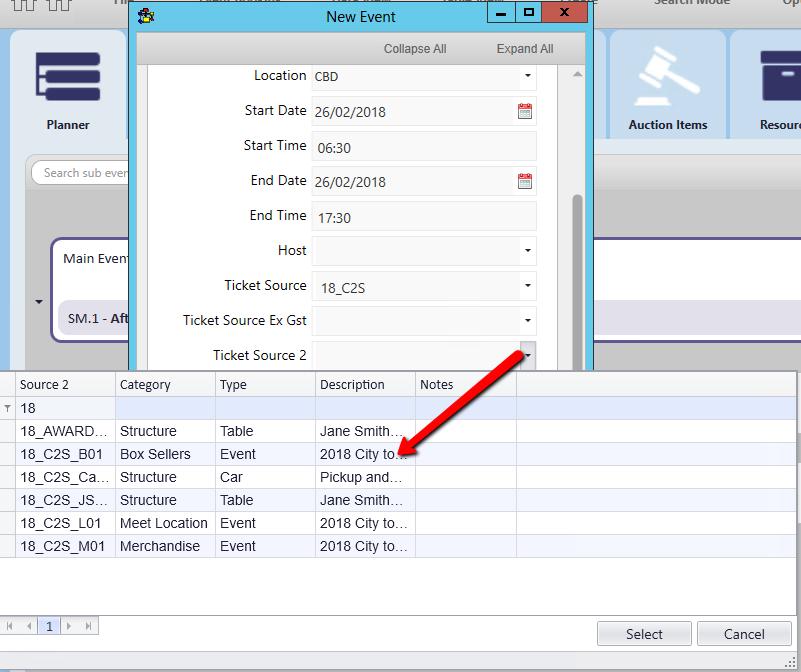Open the Ticket Source dropdown showing 18_C2S
This screenshot has width=801, height=672.
click(x=527, y=286)
